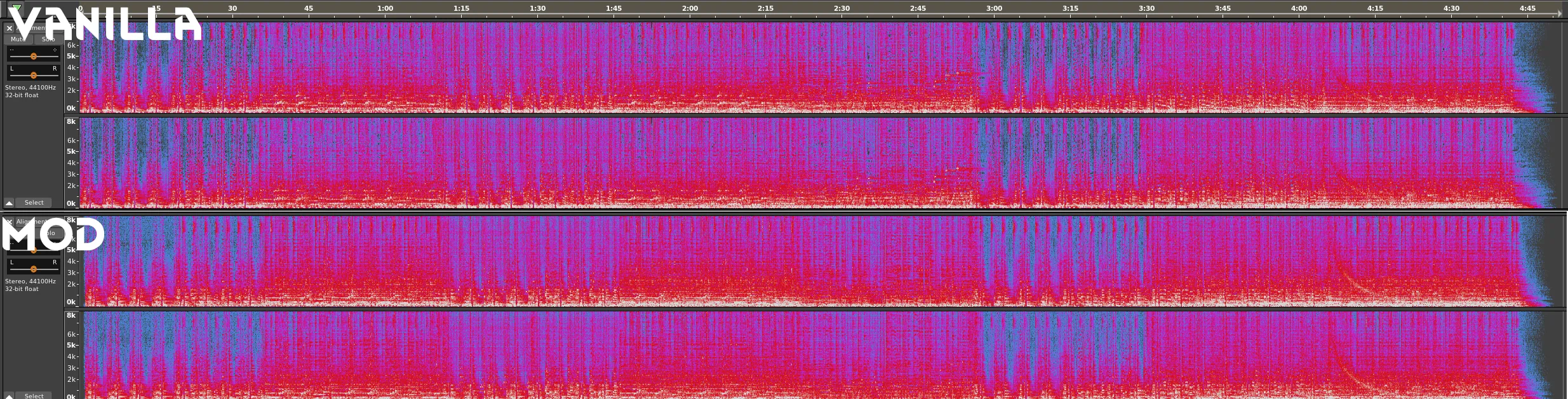1568x399 pixels.
Task: Click the 3:00 mark on the timeline ruler
Action: (994, 9)
